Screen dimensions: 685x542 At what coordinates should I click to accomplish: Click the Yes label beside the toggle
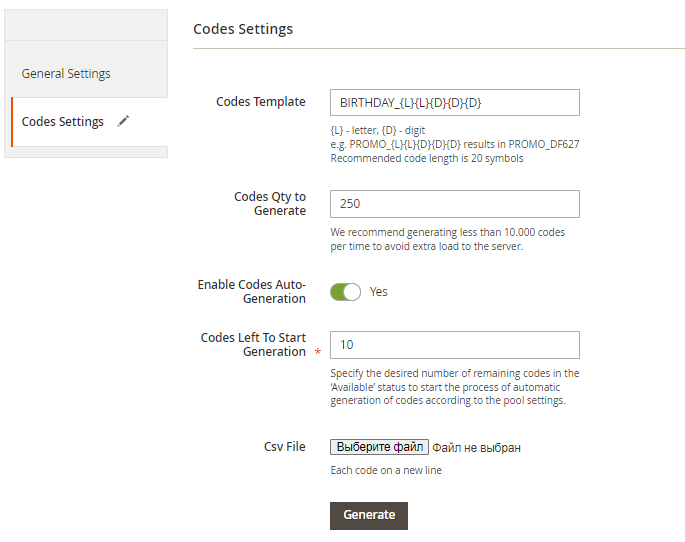point(378,292)
